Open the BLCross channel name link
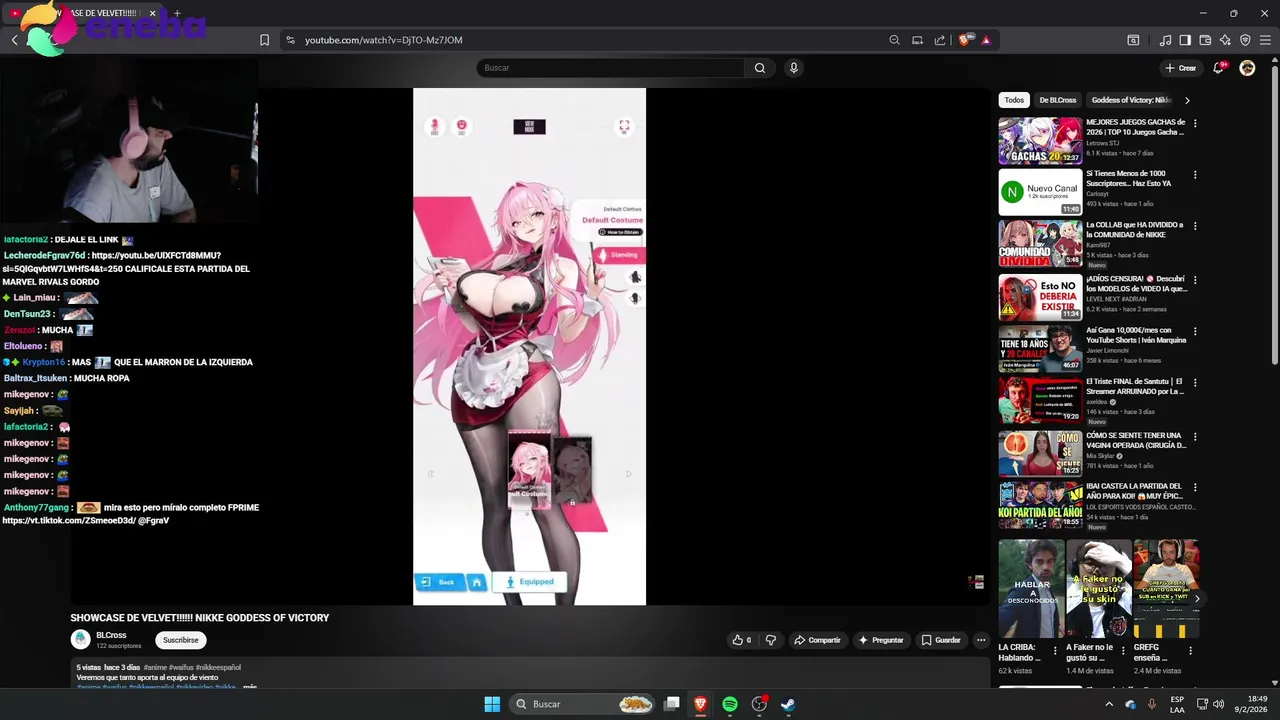This screenshot has width=1280, height=720. coord(111,635)
